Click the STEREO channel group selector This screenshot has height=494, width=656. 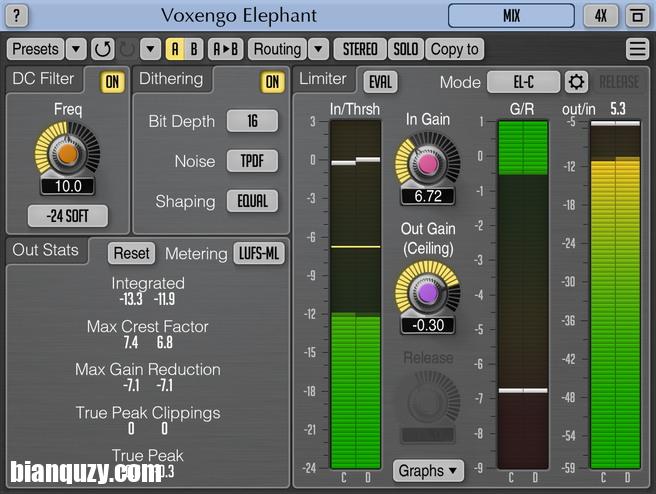coord(360,49)
